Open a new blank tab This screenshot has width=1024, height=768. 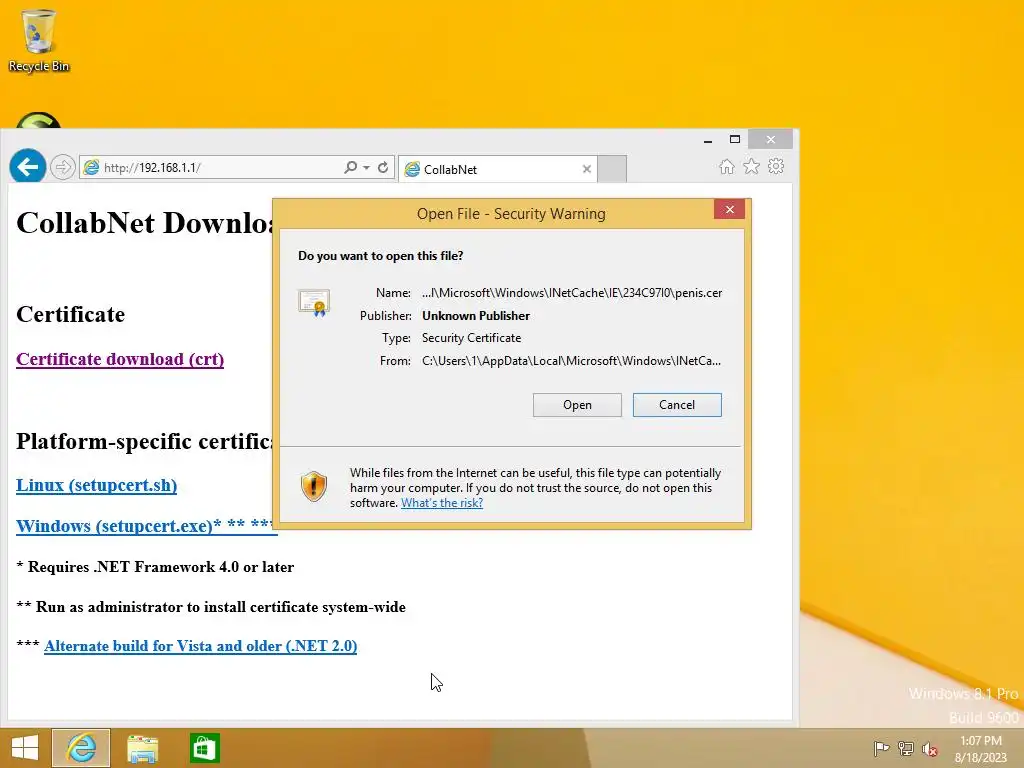coord(612,169)
